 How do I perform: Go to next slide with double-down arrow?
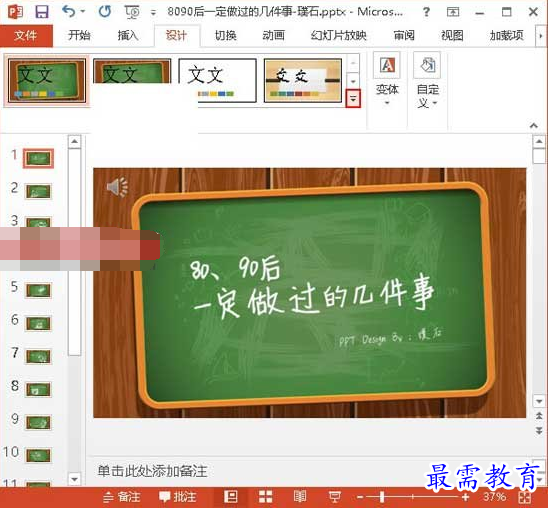point(539,430)
